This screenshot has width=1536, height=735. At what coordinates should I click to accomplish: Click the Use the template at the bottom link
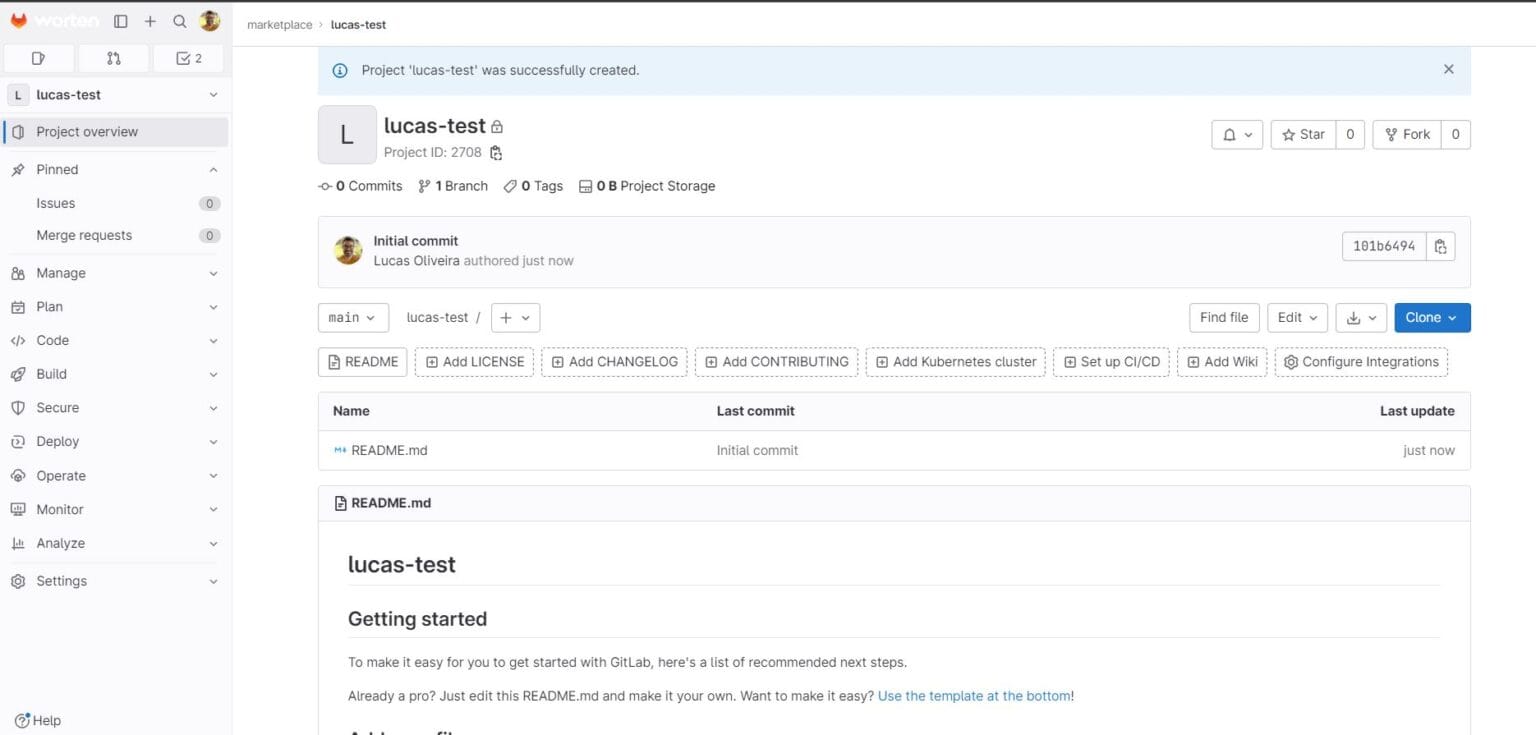click(972, 695)
